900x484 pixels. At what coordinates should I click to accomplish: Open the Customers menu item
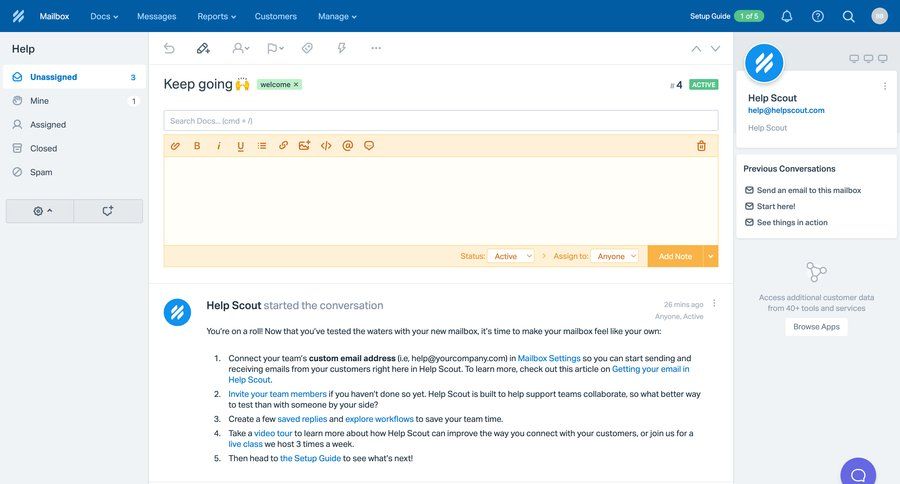coord(276,16)
